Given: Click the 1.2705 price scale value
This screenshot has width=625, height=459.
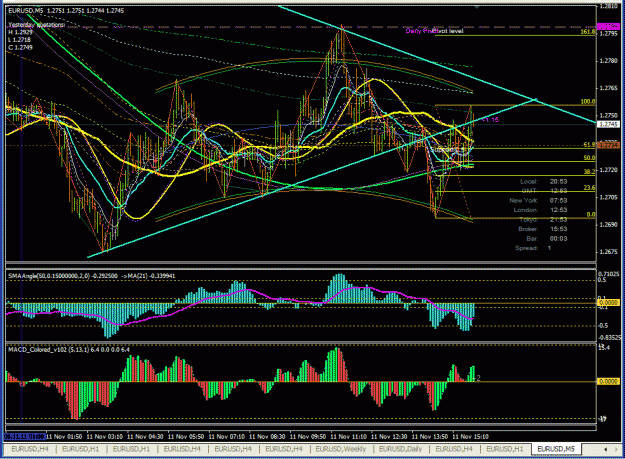Looking at the screenshot, I should (x=609, y=198).
